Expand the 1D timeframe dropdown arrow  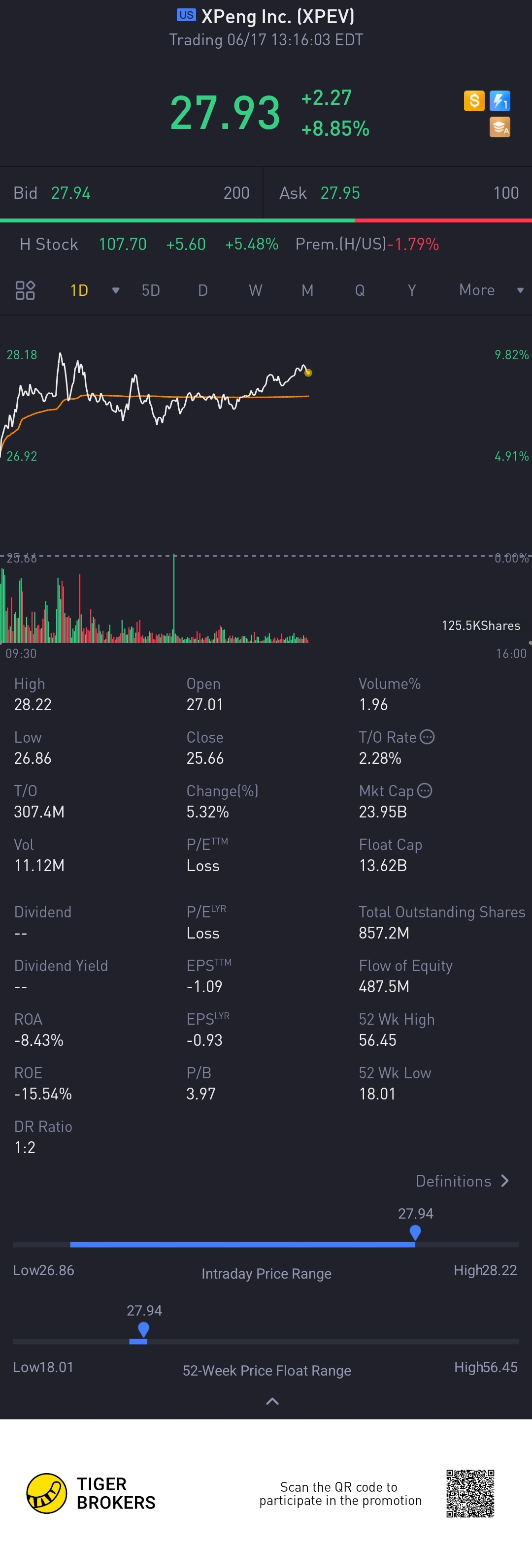tap(116, 290)
